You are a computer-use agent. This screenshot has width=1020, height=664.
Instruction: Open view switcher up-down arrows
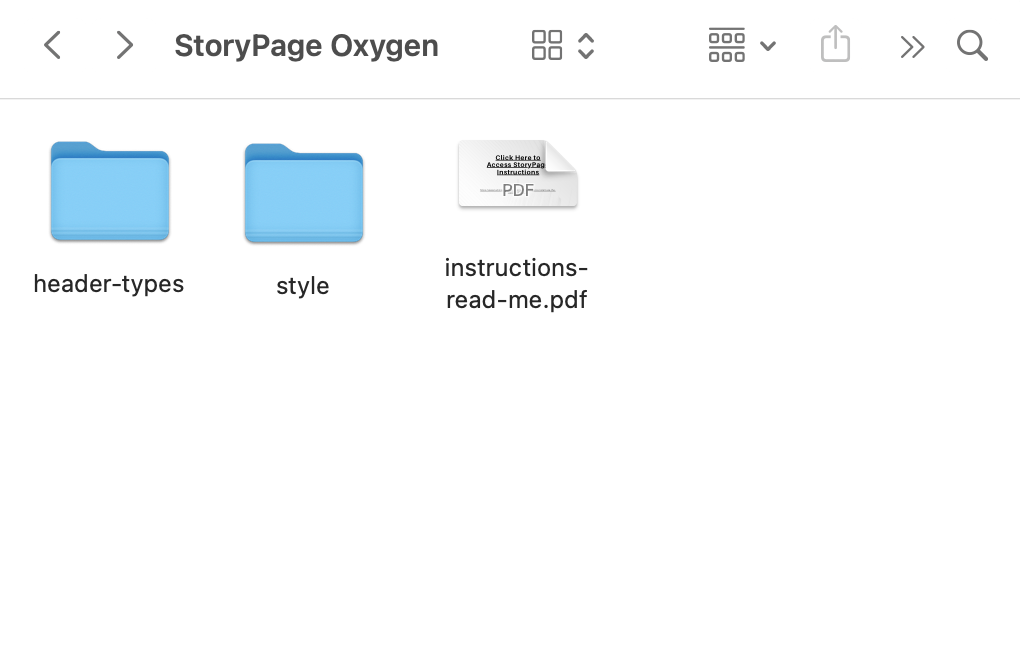tap(586, 46)
